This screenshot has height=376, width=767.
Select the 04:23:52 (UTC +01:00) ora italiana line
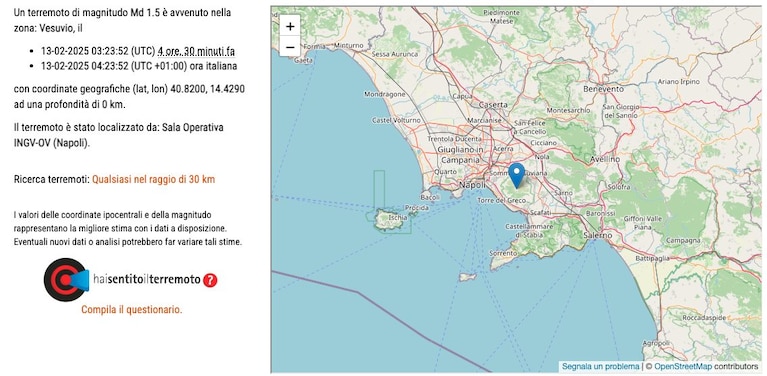point(139,66)
